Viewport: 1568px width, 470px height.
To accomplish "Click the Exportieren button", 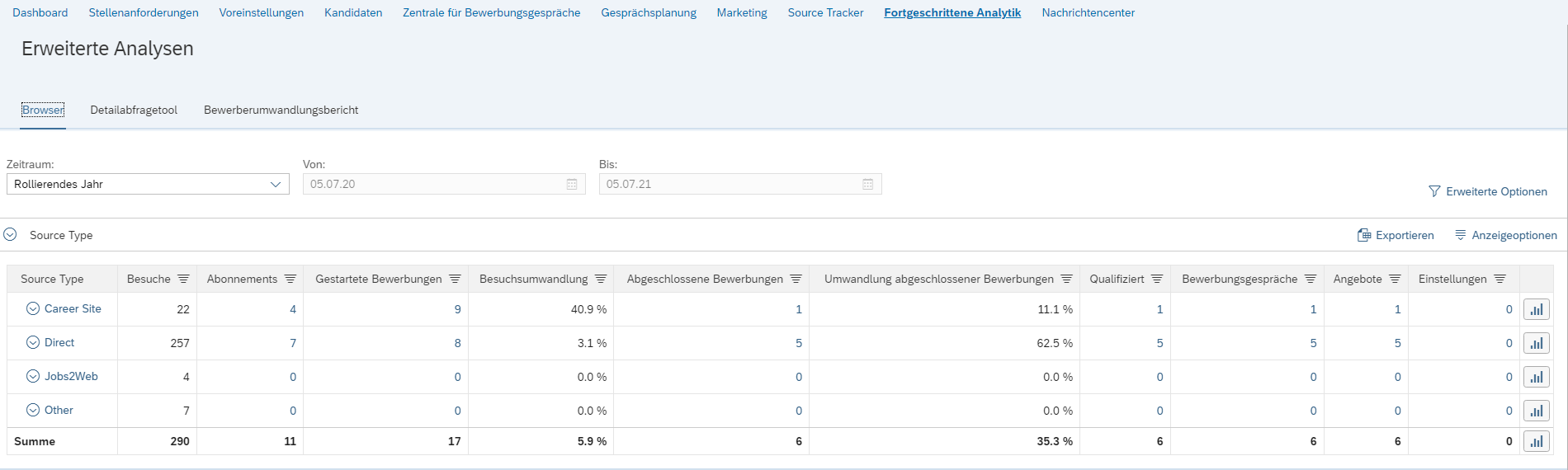I will tap(1396, 235).
